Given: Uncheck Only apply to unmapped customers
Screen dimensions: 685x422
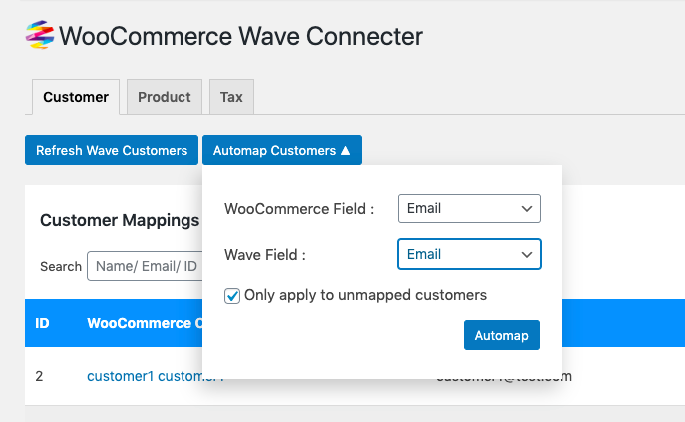Looking at the screenshot, I should 232,296.
